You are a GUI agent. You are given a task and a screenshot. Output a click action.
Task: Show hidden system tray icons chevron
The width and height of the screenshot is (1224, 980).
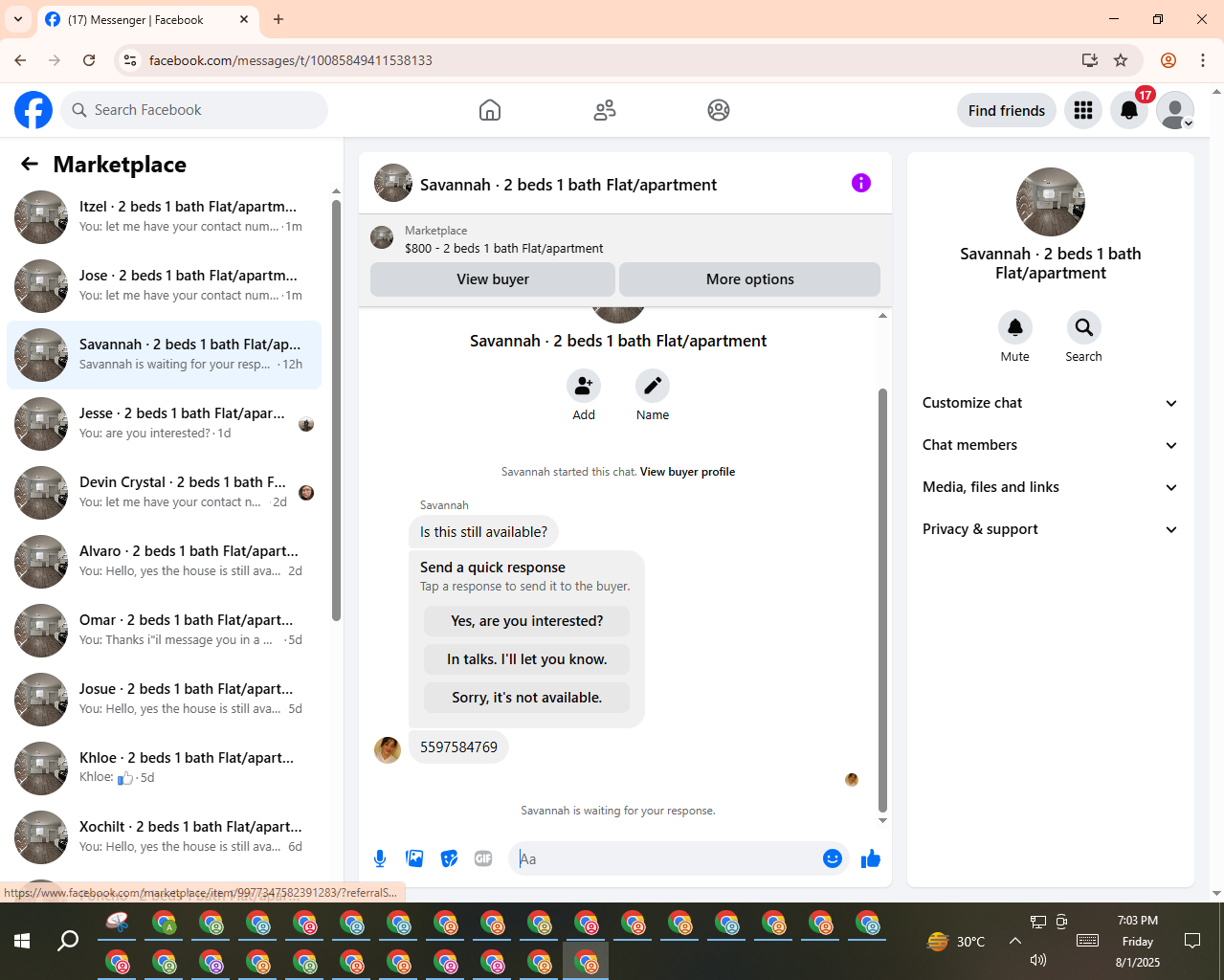pyautogui.click(x=1015, y=941)
